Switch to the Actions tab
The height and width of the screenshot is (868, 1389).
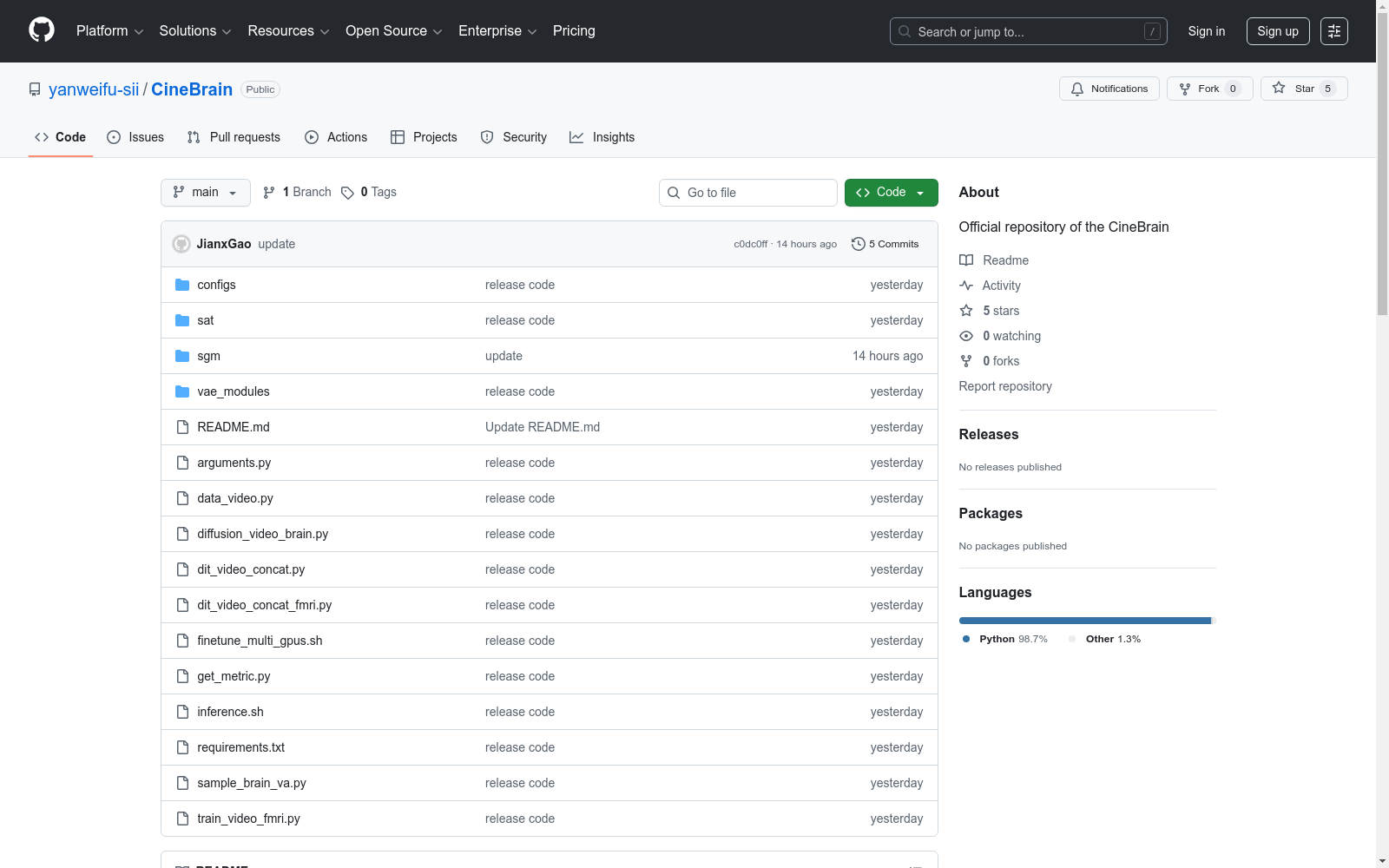(336, 137)
